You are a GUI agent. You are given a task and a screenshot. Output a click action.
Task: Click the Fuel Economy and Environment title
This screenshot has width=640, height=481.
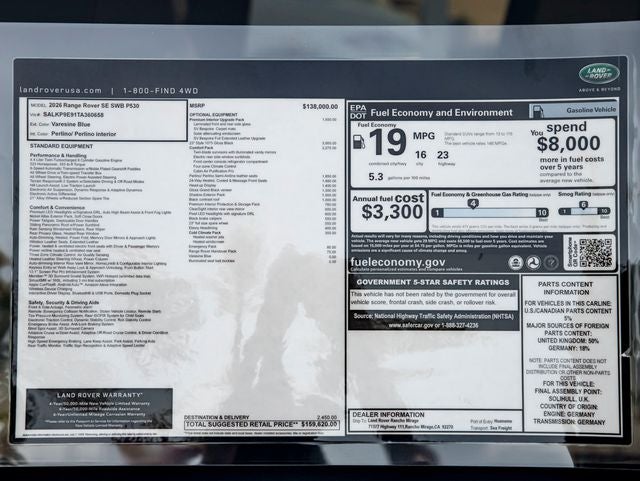(441, 113)
